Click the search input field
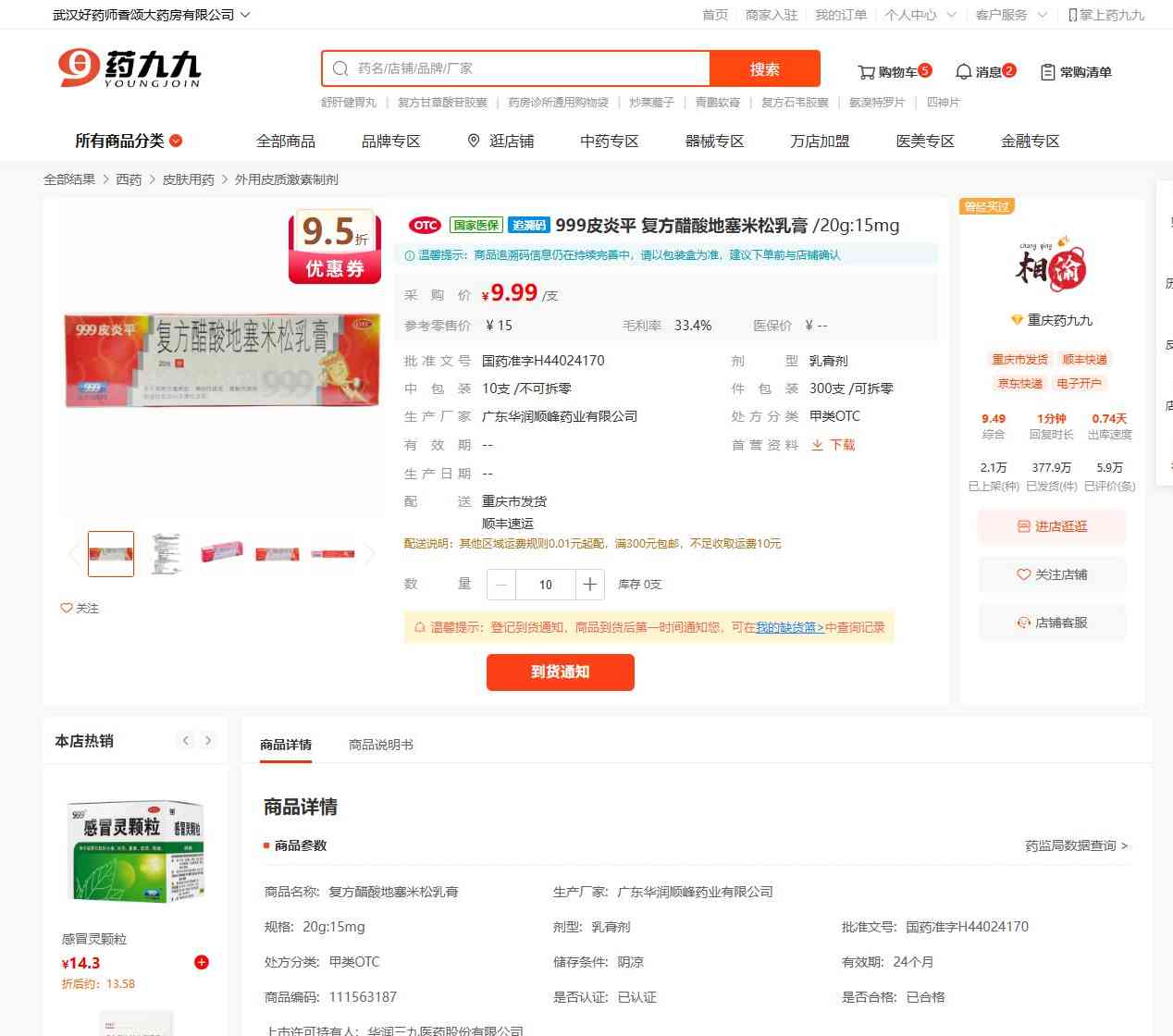 click(516, 68)
